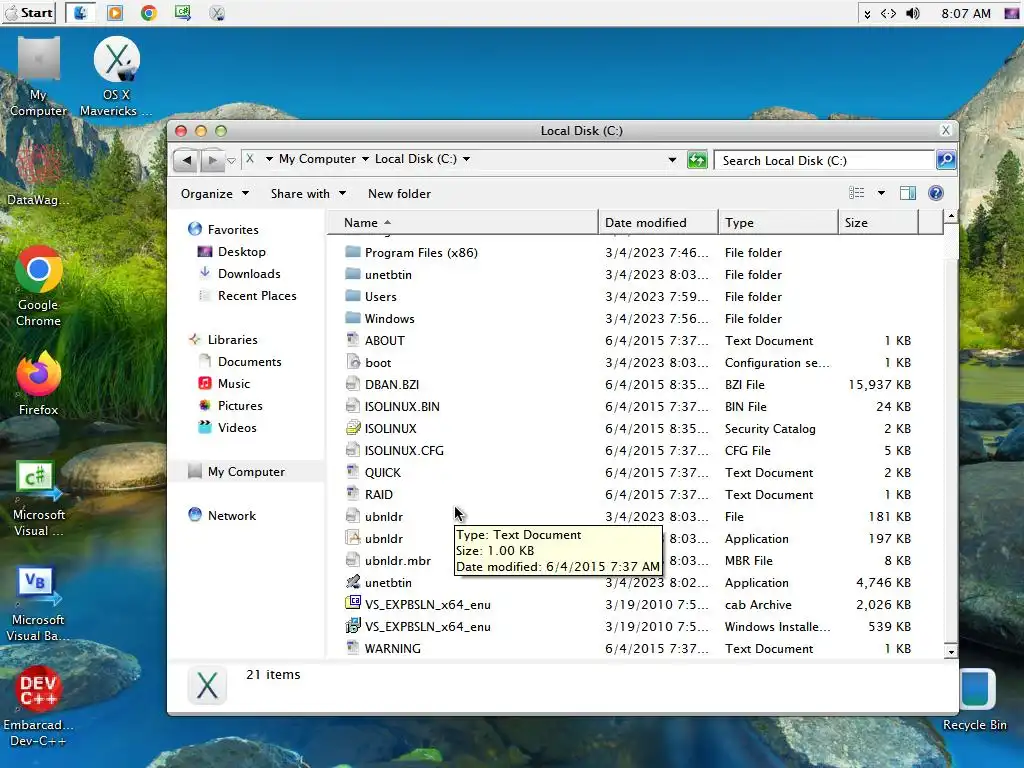This screenshot has height=768, width=1024.
Task: Change your view icon
Action: tap(856, 193)
